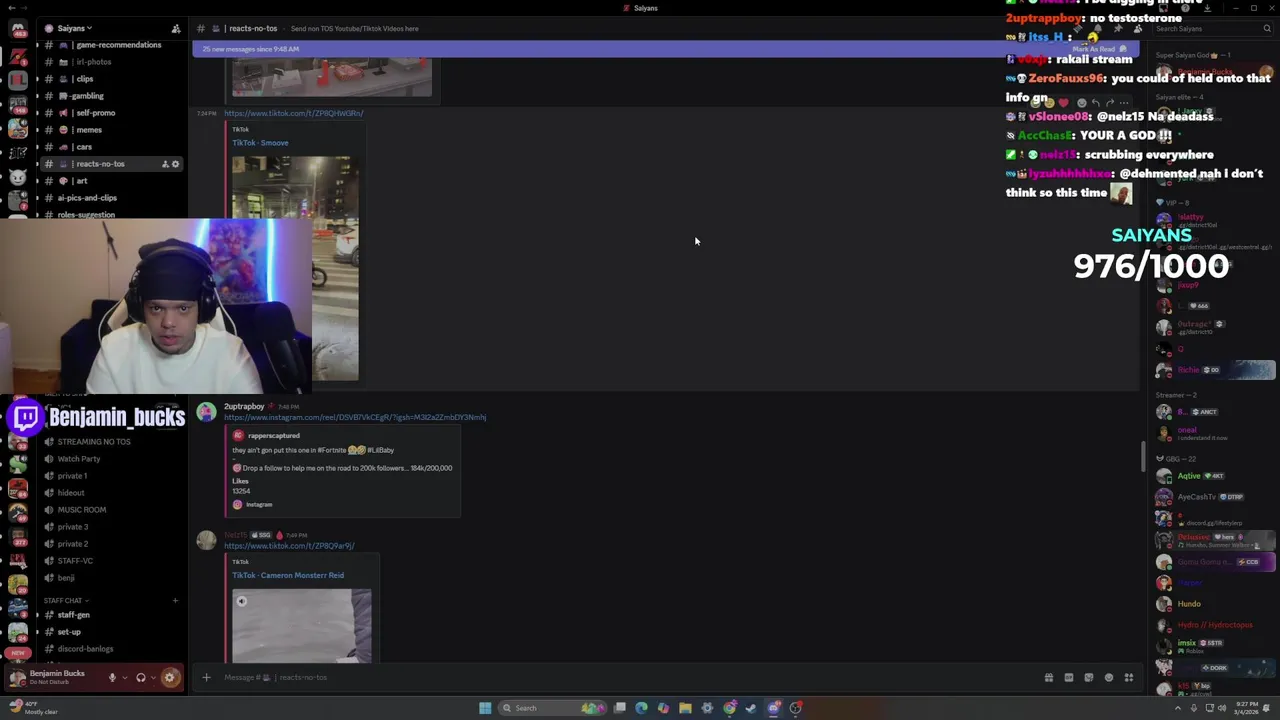This screenshot has width=1280, height=720.
Task: Open the irl-photos channel
Action: point(110,62)
